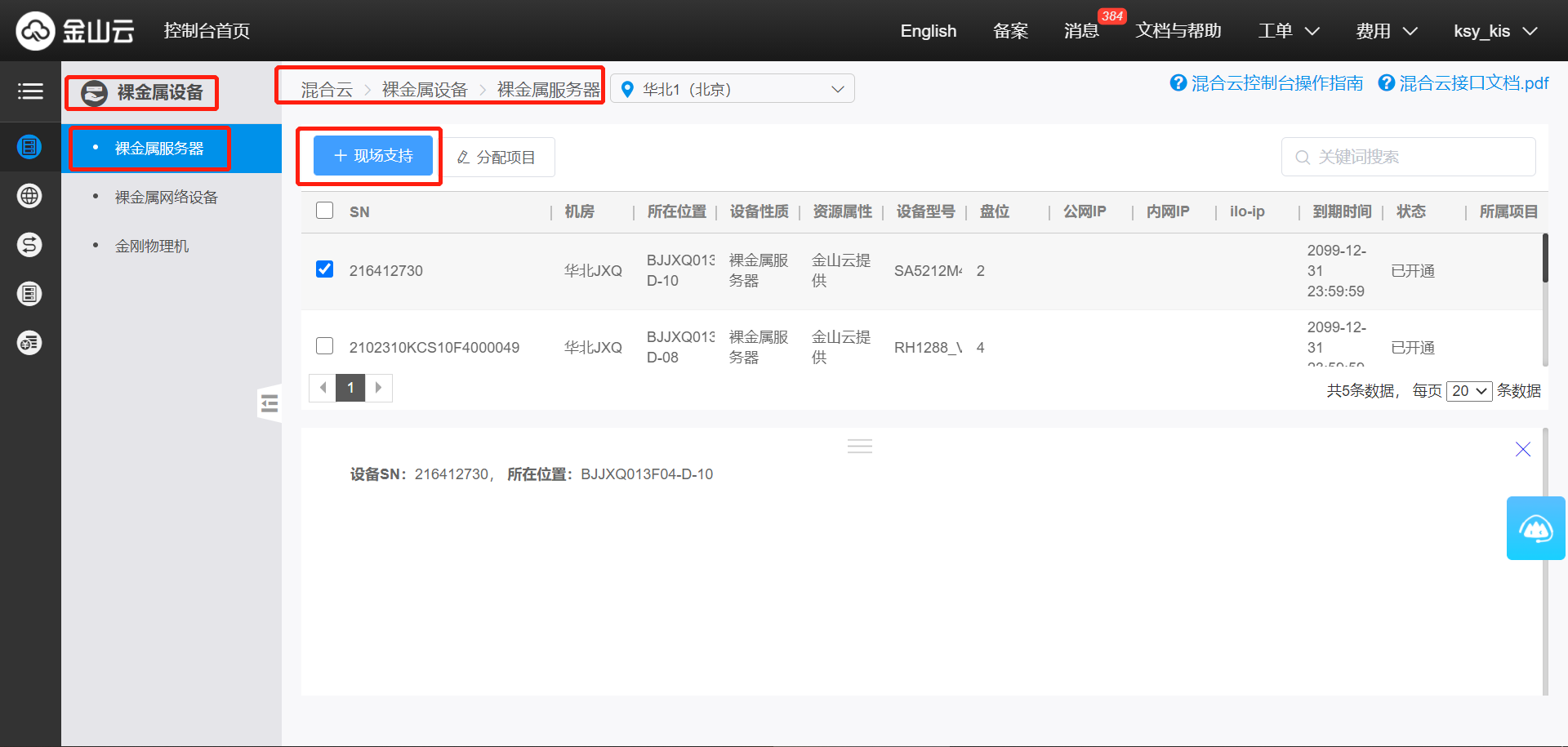Open the highlighted server sidebar icon
This screenshot has height=747, width=1568.
pyautogui.click(x=29, y=147)
